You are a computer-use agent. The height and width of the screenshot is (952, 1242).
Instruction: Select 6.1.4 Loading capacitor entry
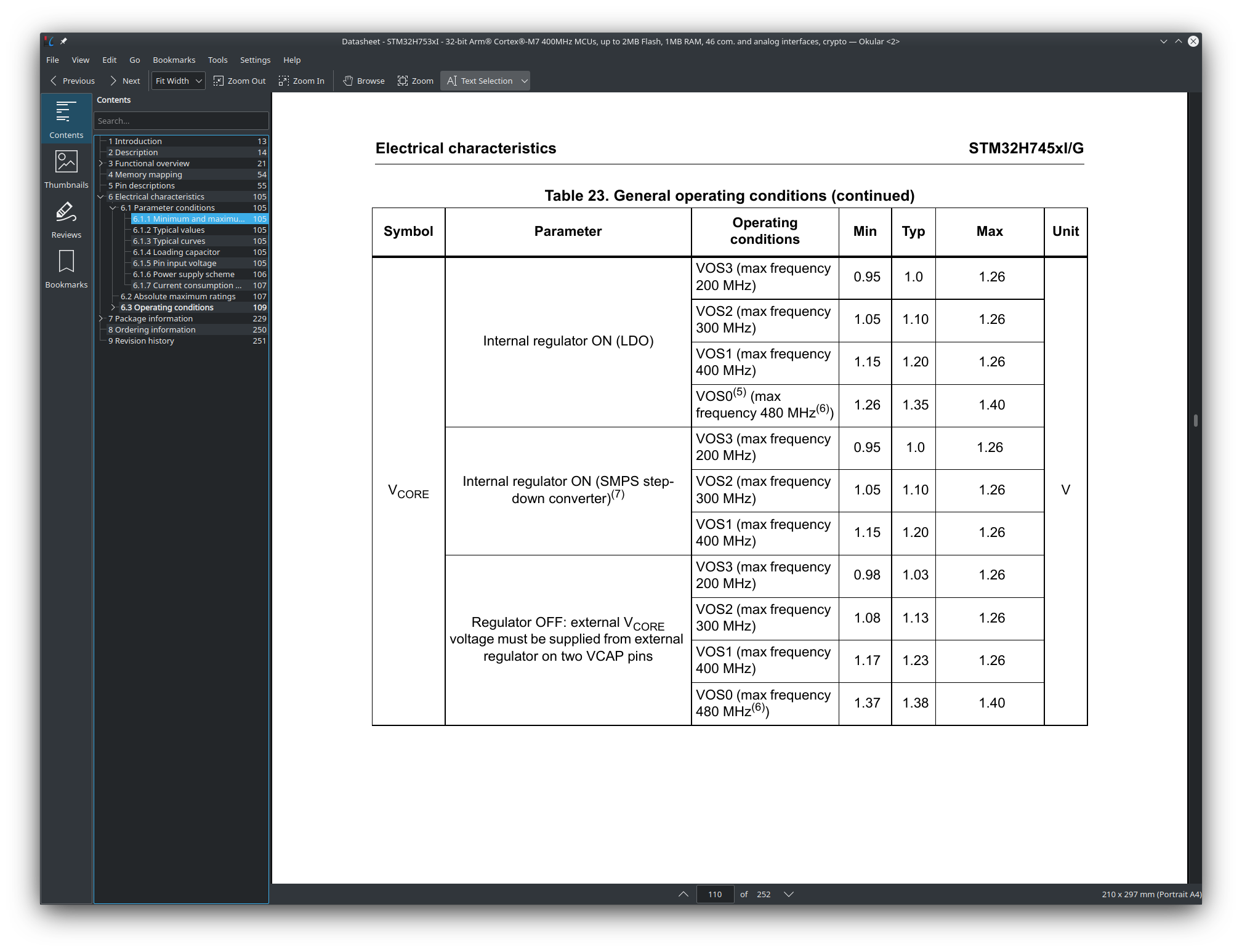(x=200, y=252)
